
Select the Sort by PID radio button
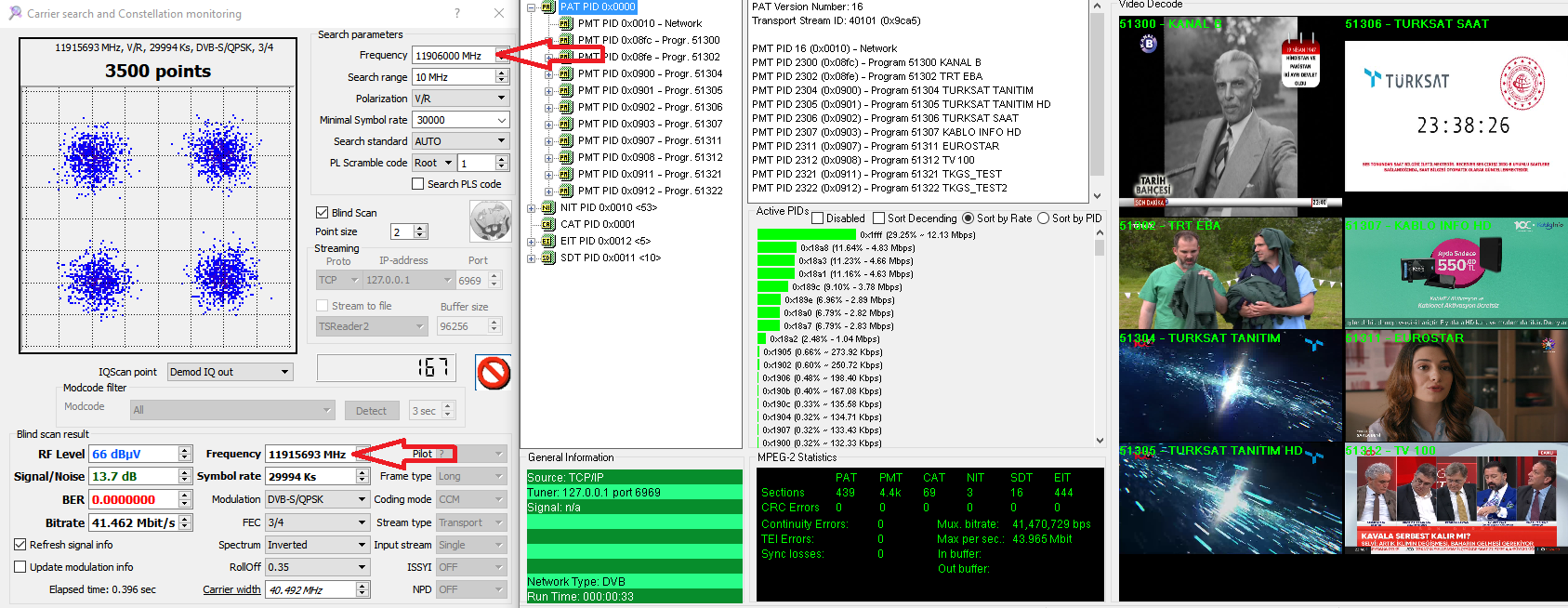click(x=1043, y=218)
